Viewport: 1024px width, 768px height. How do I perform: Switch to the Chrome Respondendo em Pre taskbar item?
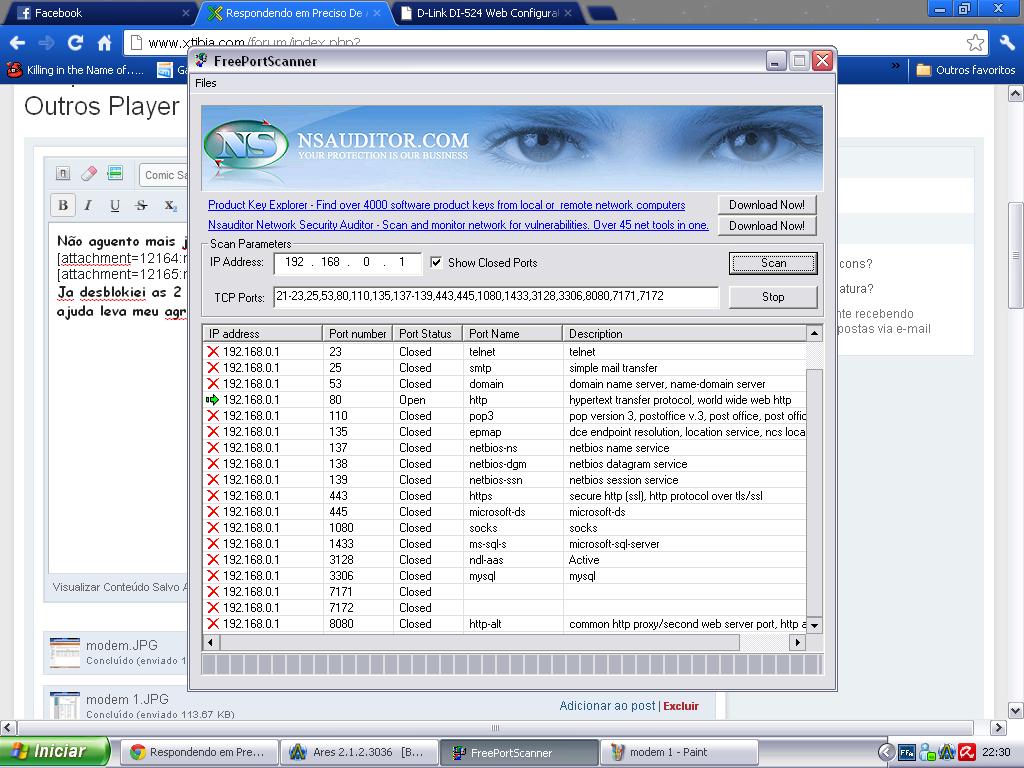point(199,752)
